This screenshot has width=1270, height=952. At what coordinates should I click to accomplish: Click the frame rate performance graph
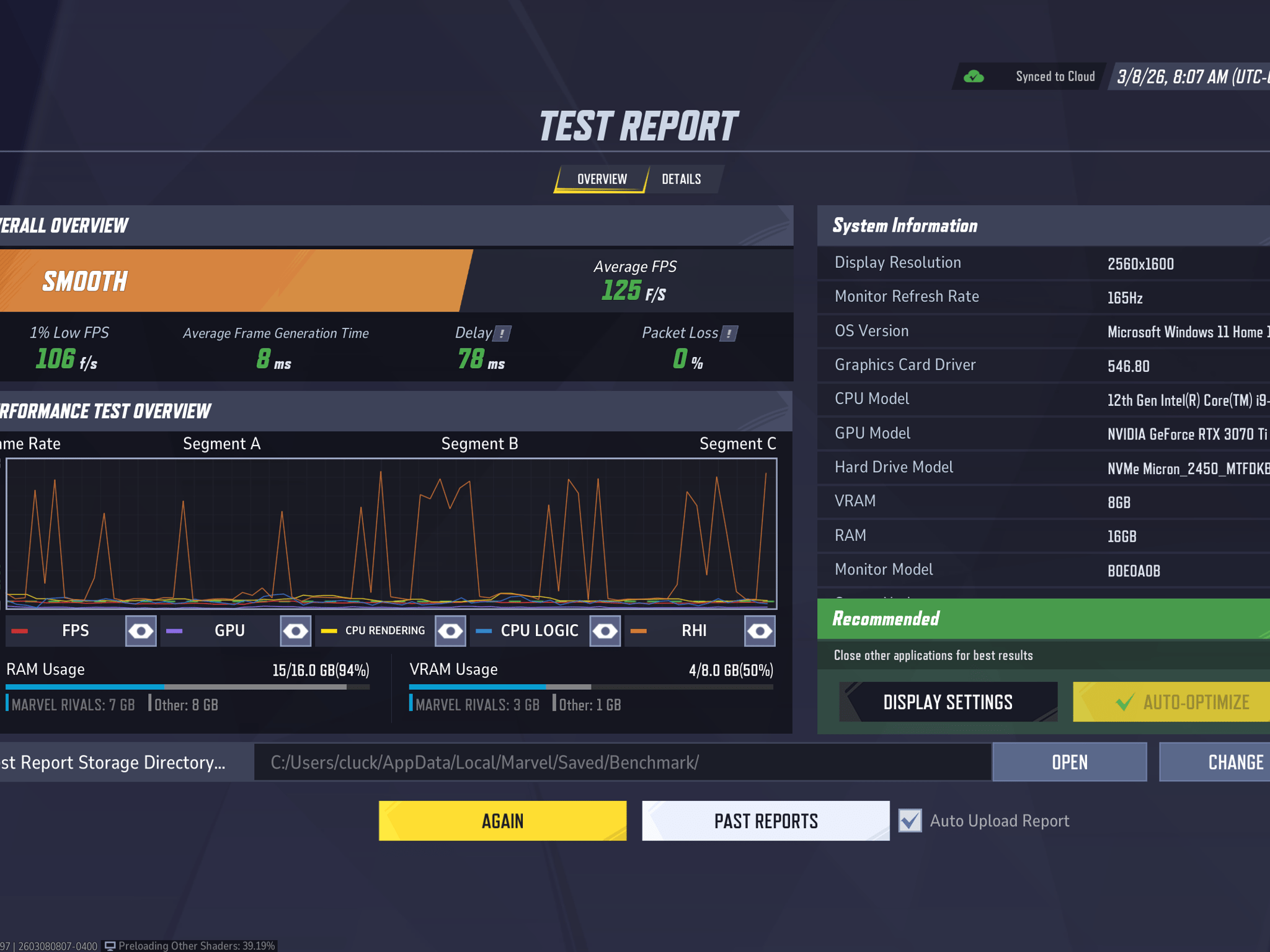pyautogui.click(x=391, y=534)
